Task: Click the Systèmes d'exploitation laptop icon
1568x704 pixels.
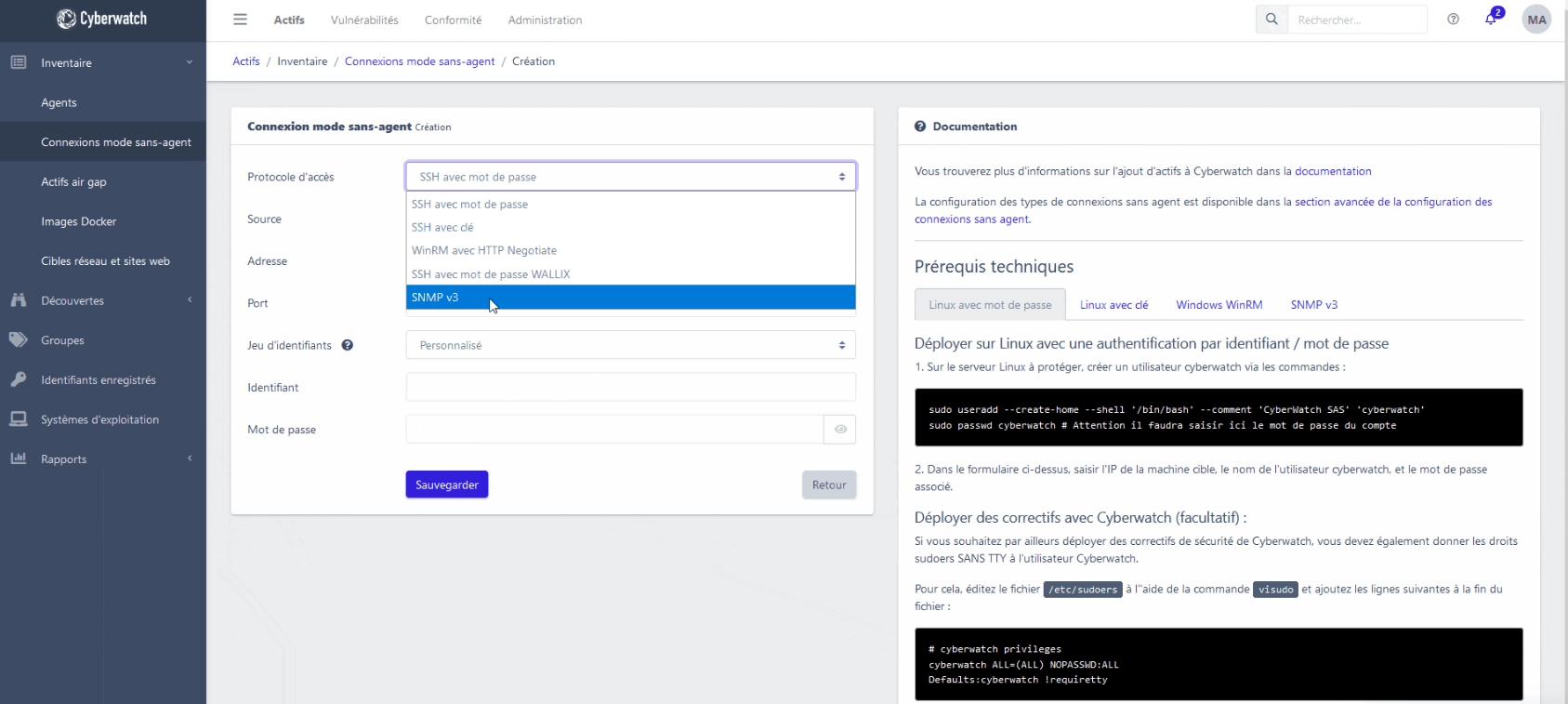Action: coord(19,419)
